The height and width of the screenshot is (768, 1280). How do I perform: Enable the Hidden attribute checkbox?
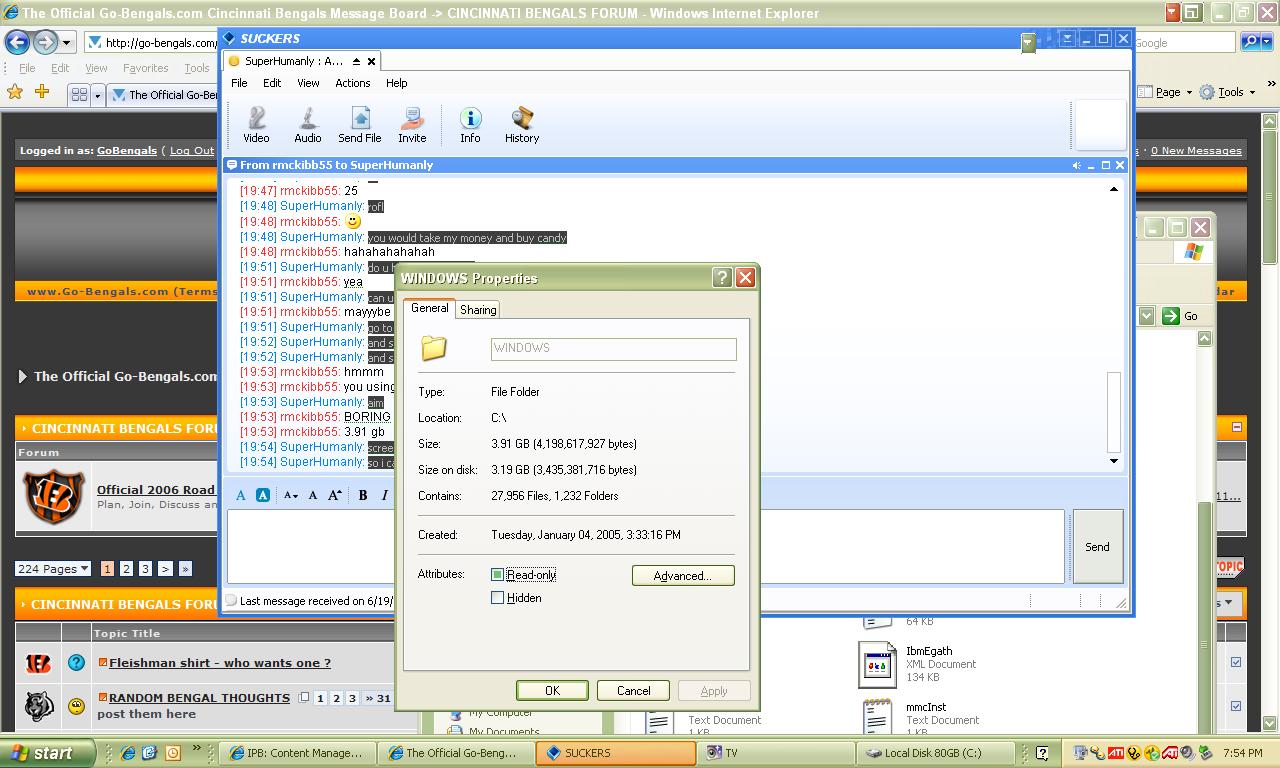[497, 598]
